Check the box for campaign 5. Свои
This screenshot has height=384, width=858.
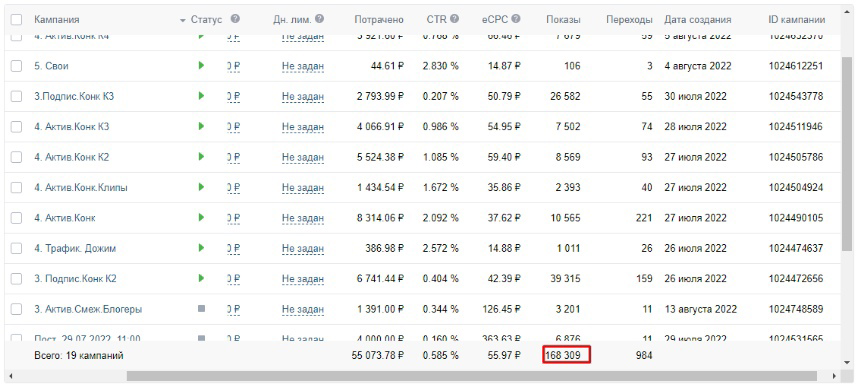(16, 66)
